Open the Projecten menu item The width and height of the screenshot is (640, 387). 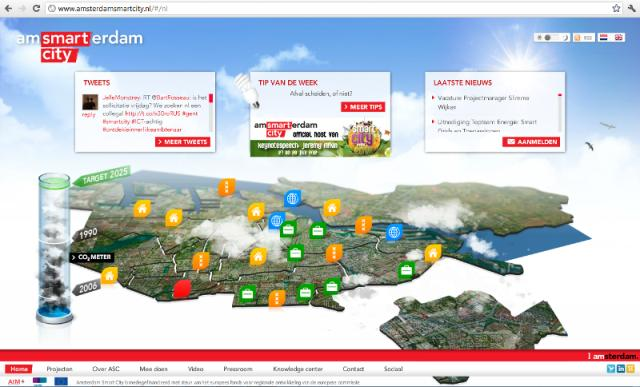(59, 369)
